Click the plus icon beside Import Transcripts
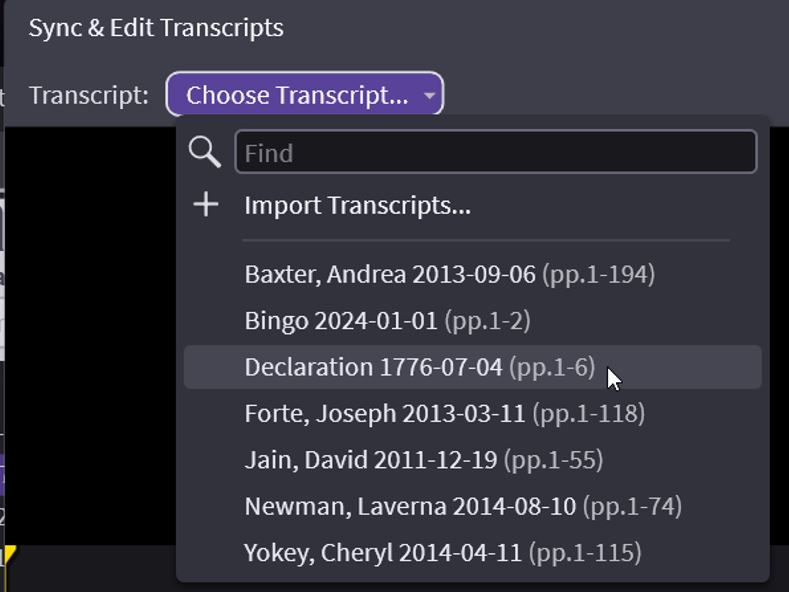789x592 pixels. (205, 205)
